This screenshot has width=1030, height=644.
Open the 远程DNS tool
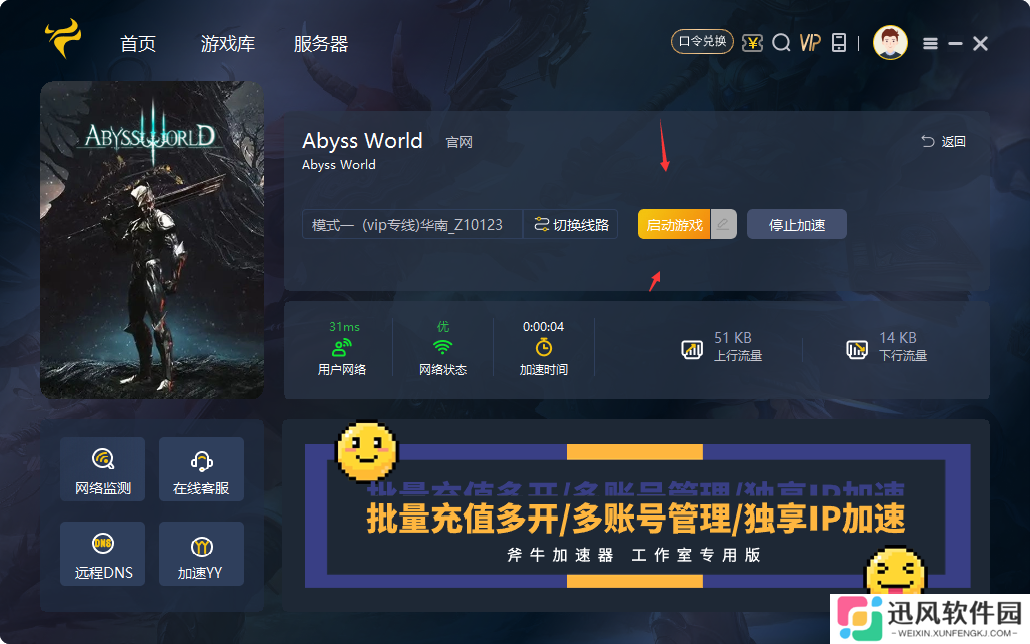pos(101,553)
